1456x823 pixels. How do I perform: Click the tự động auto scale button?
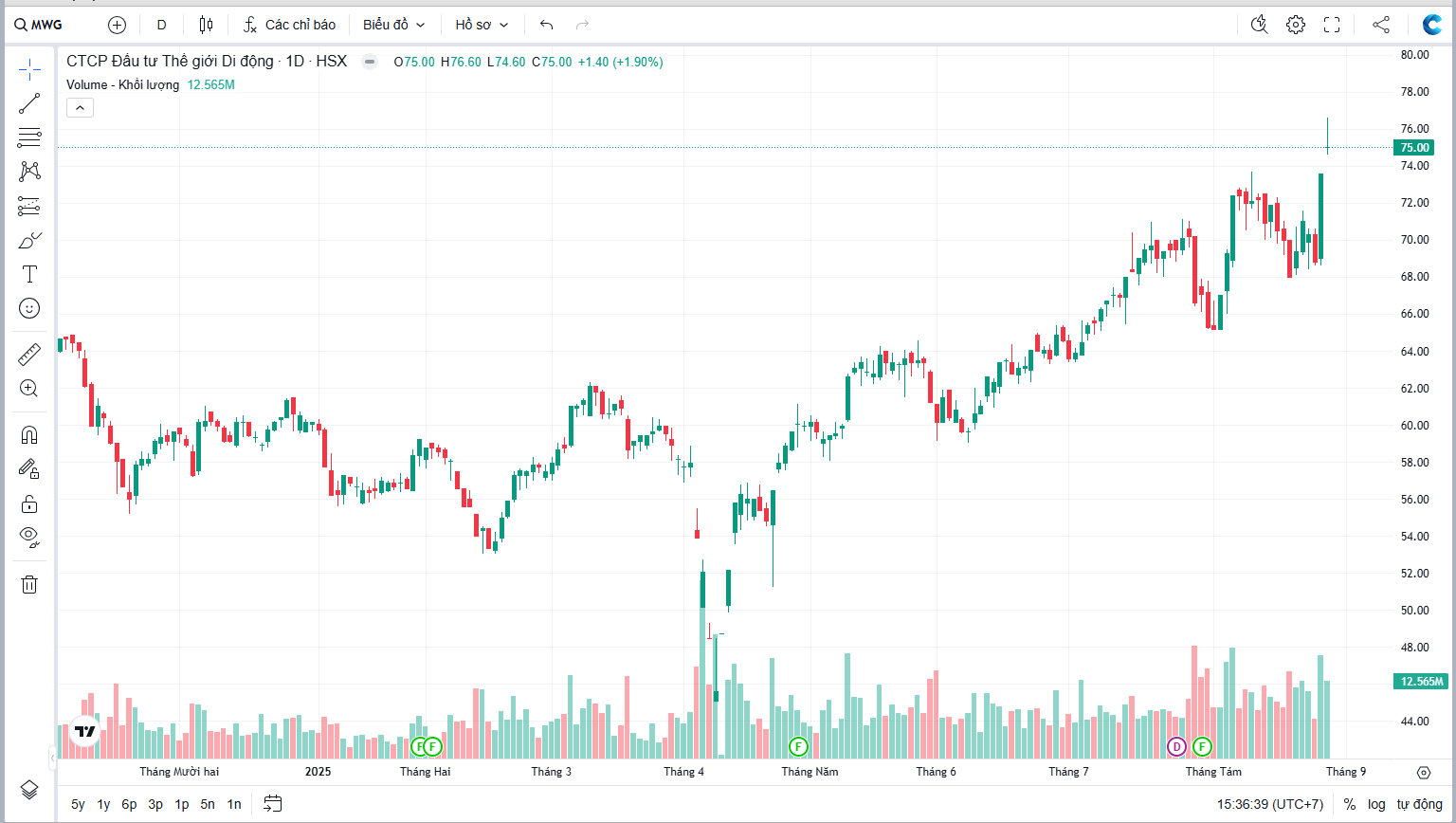(1419, 804)
